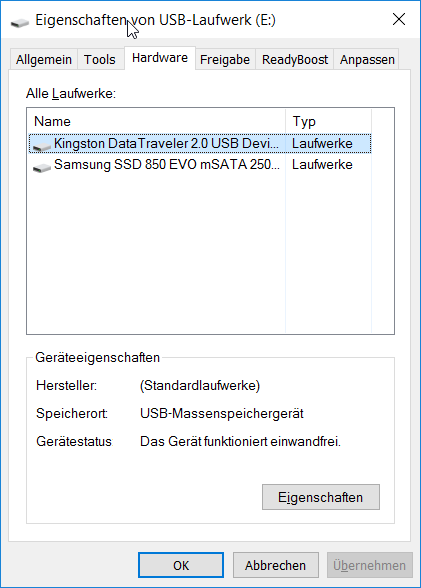Sort list by Name column header
421x588 pixels.
point(157,122)
